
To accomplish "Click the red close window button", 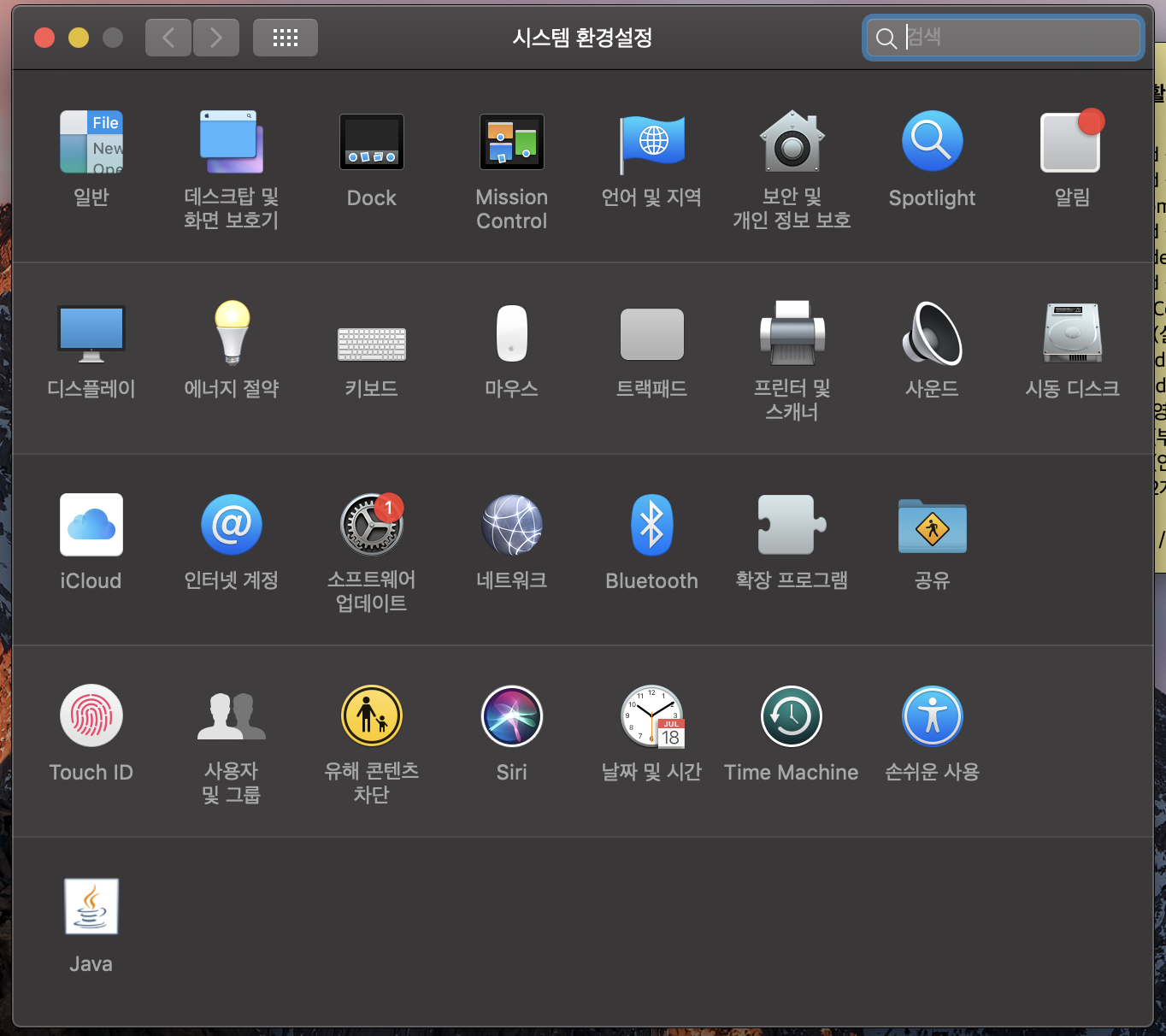I will coord(44,38).
